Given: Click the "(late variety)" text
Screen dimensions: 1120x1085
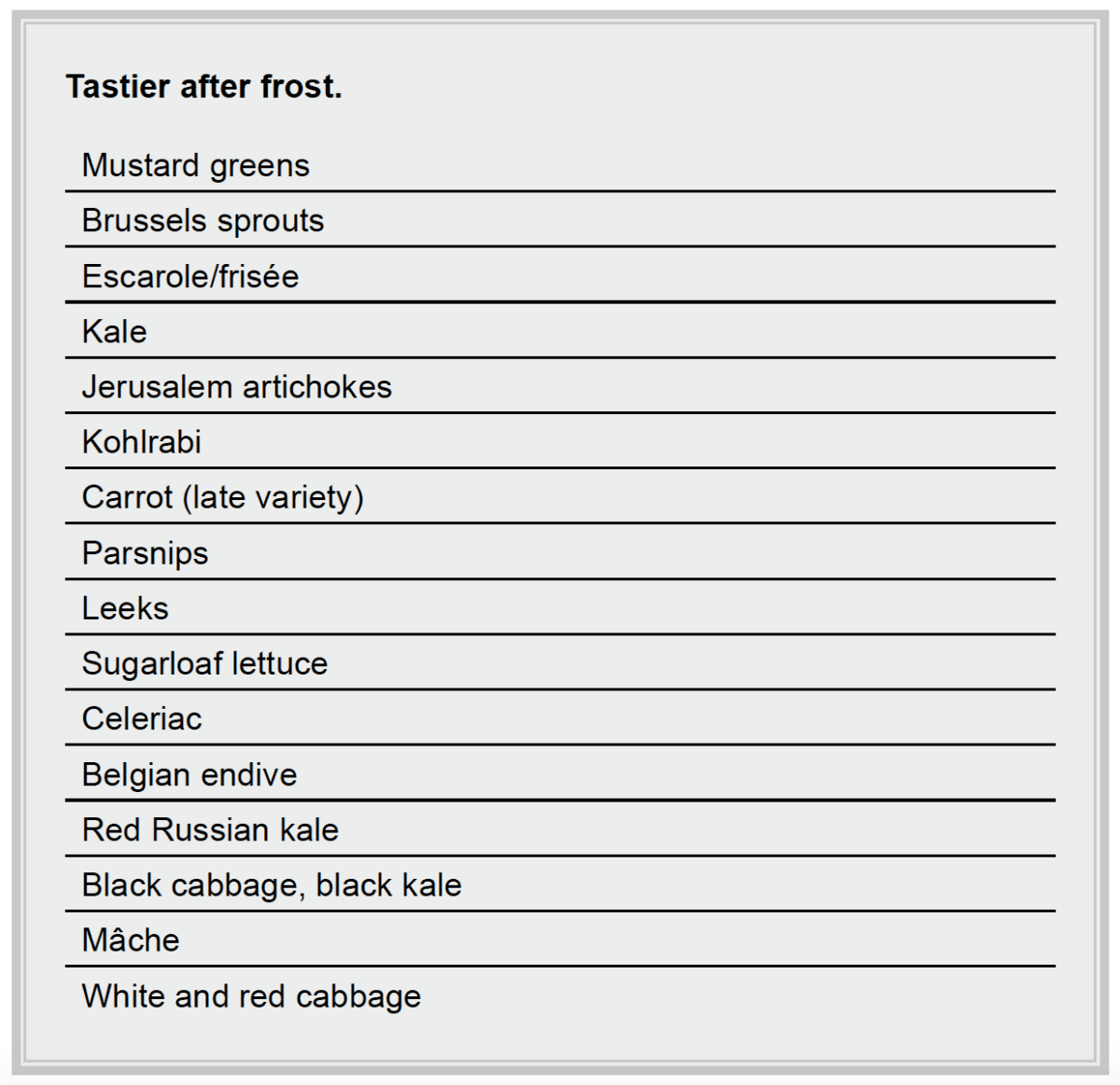Looking at the screenshot, I should (x=273, y=497).
